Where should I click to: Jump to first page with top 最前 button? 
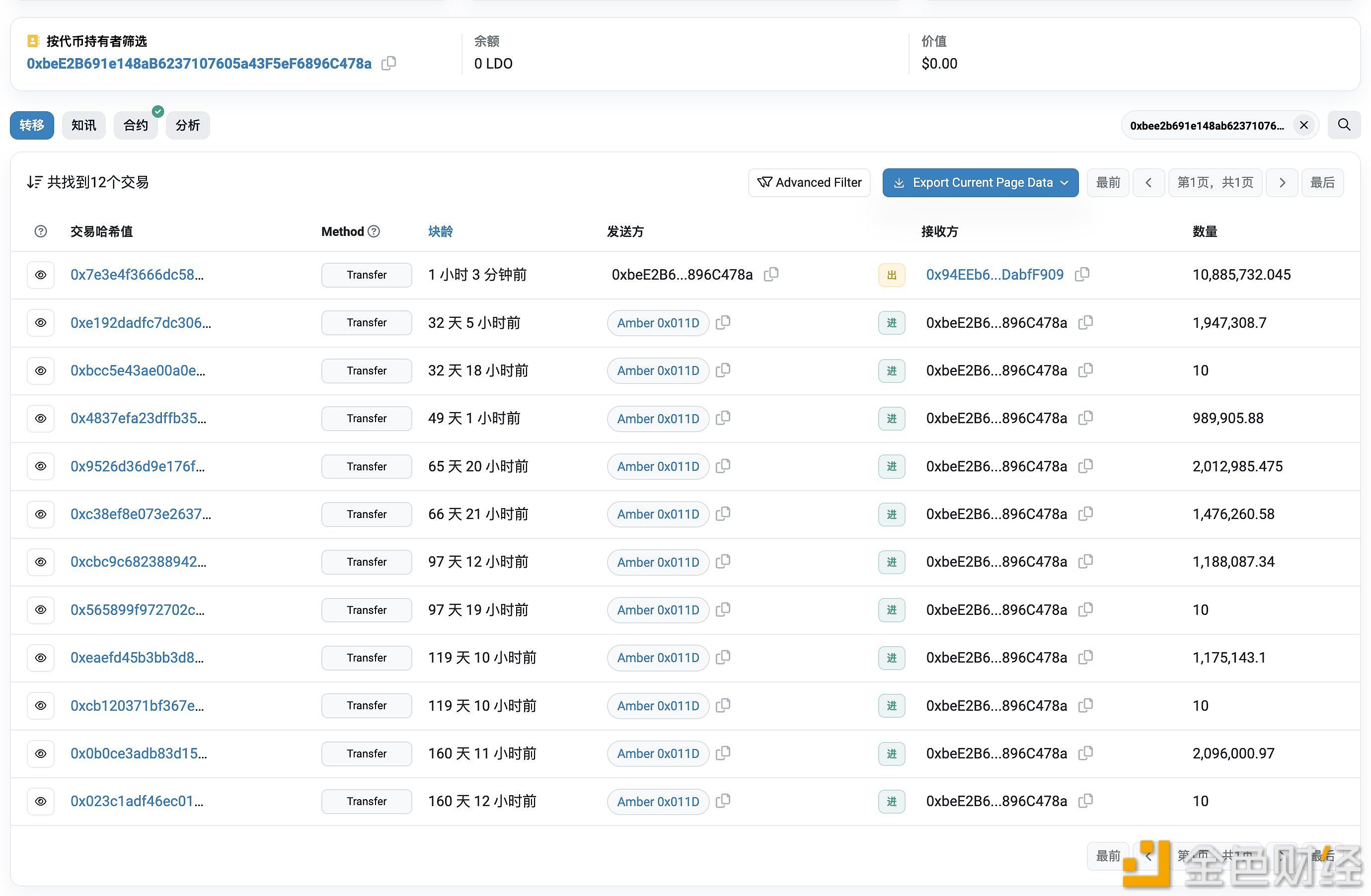(x=1108, y=183)
